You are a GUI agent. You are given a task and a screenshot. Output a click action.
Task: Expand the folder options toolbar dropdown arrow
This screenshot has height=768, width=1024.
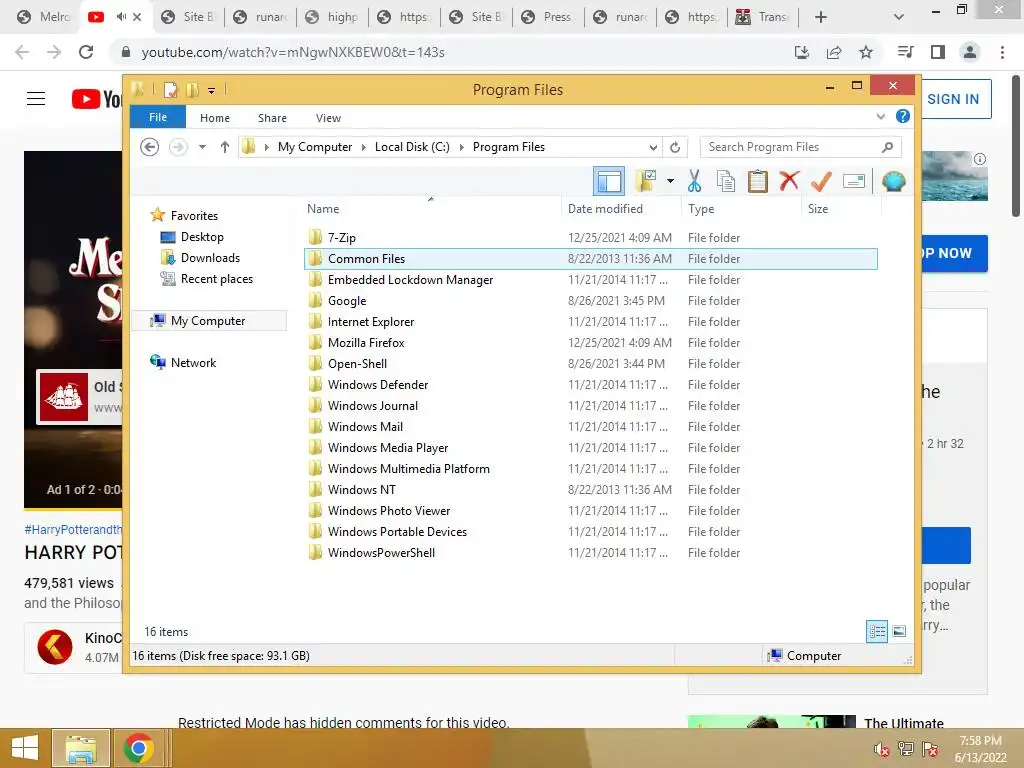[x=670, y=181]
